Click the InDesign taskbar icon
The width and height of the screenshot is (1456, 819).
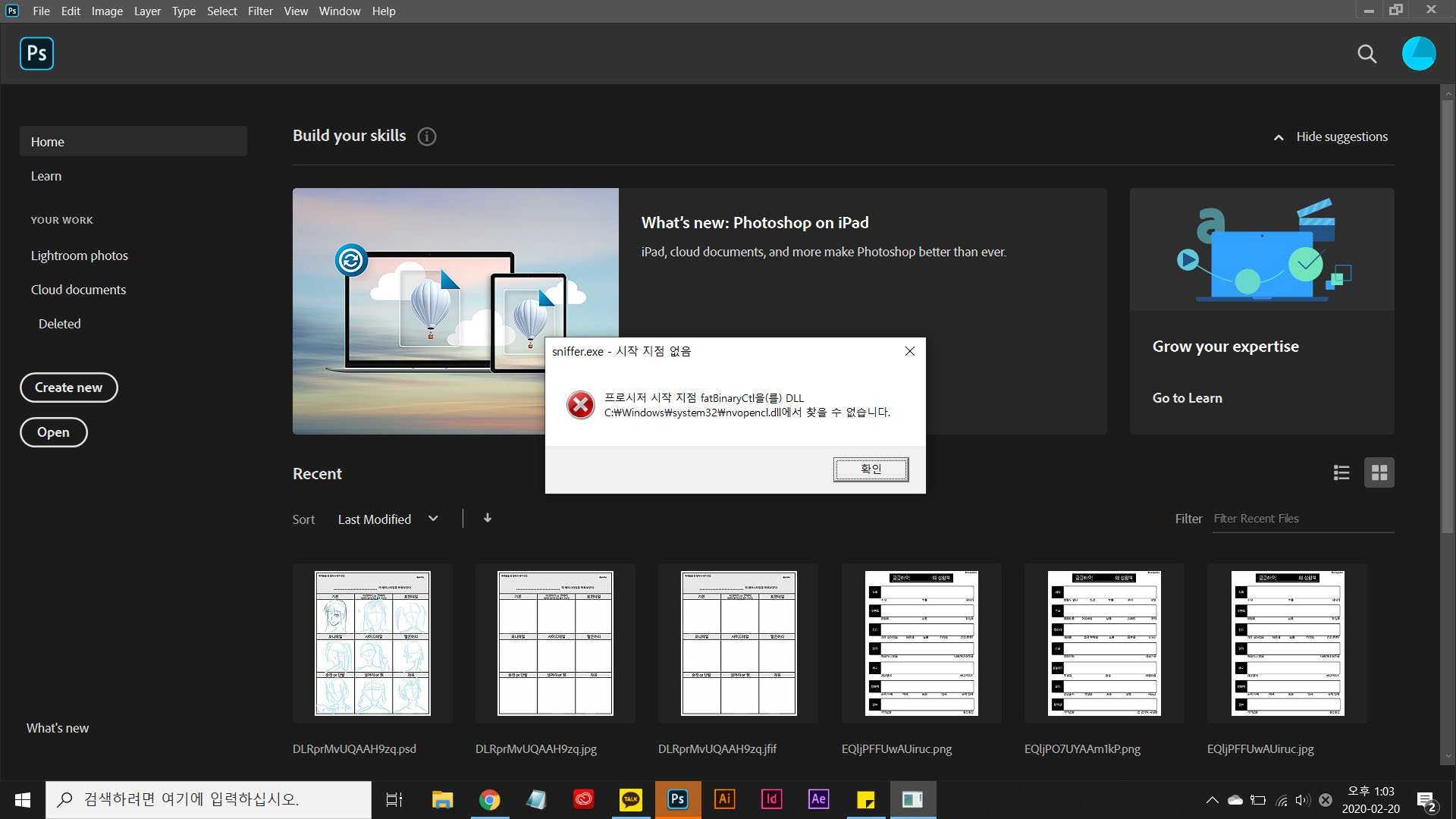(771, 799)
